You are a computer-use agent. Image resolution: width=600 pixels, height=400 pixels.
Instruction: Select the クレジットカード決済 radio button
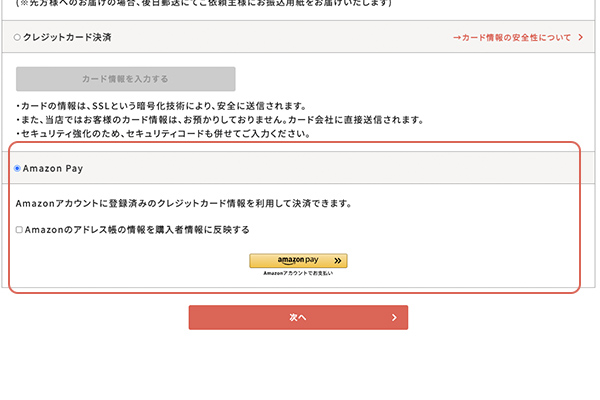click(x=18, y=37)
